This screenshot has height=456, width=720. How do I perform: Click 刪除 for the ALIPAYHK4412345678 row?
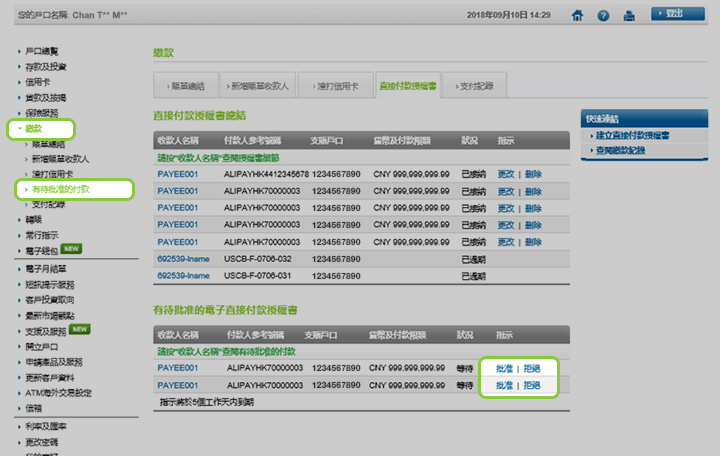(533, 174)
